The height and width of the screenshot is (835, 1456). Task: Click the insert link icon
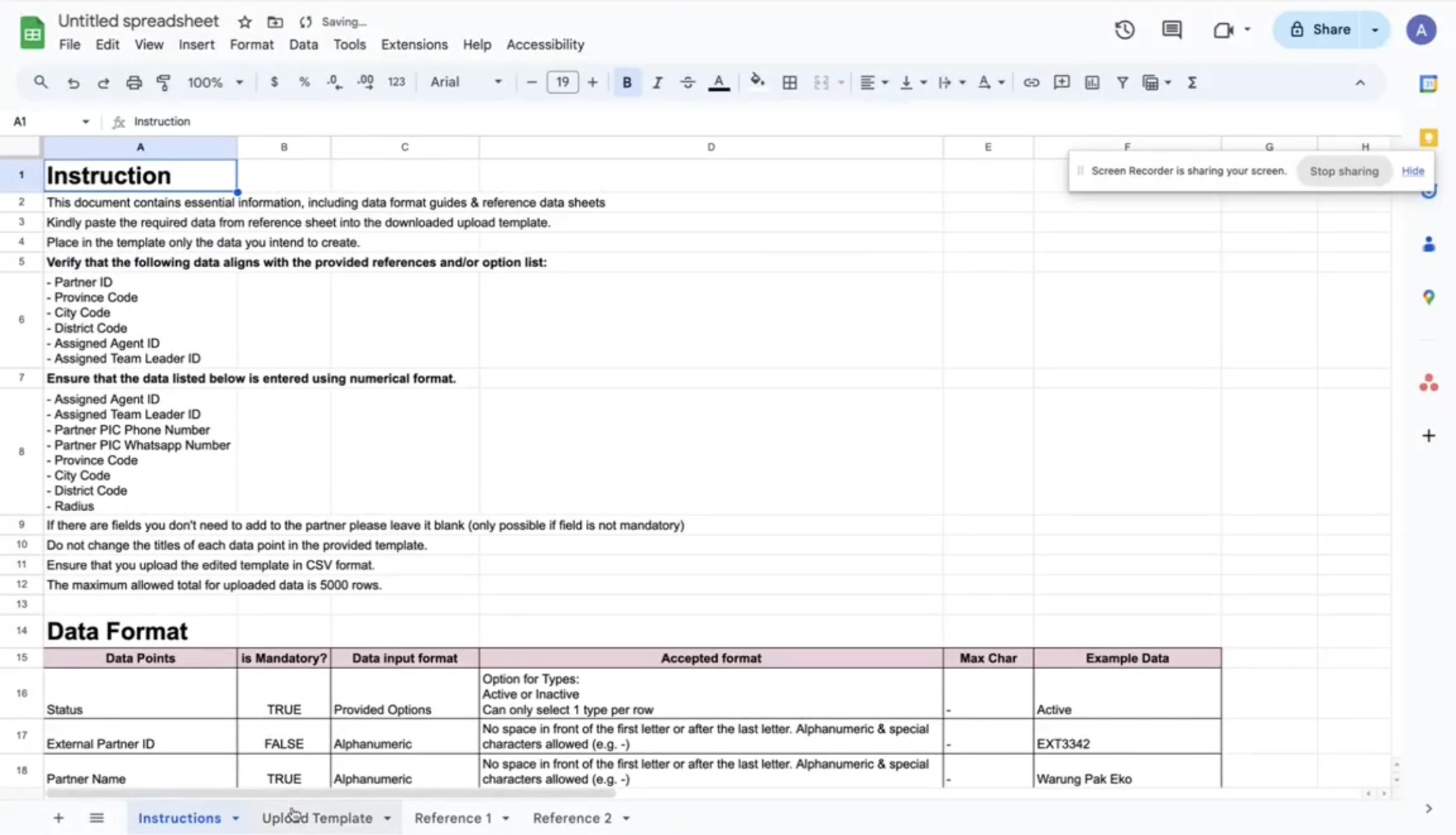tap(1031, 82)
